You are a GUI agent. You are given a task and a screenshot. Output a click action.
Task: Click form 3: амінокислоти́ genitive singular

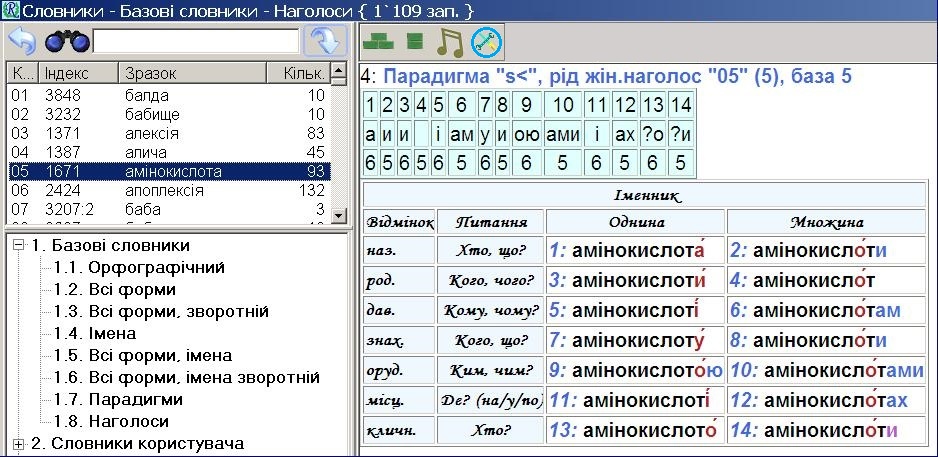(x=635, y=279)
